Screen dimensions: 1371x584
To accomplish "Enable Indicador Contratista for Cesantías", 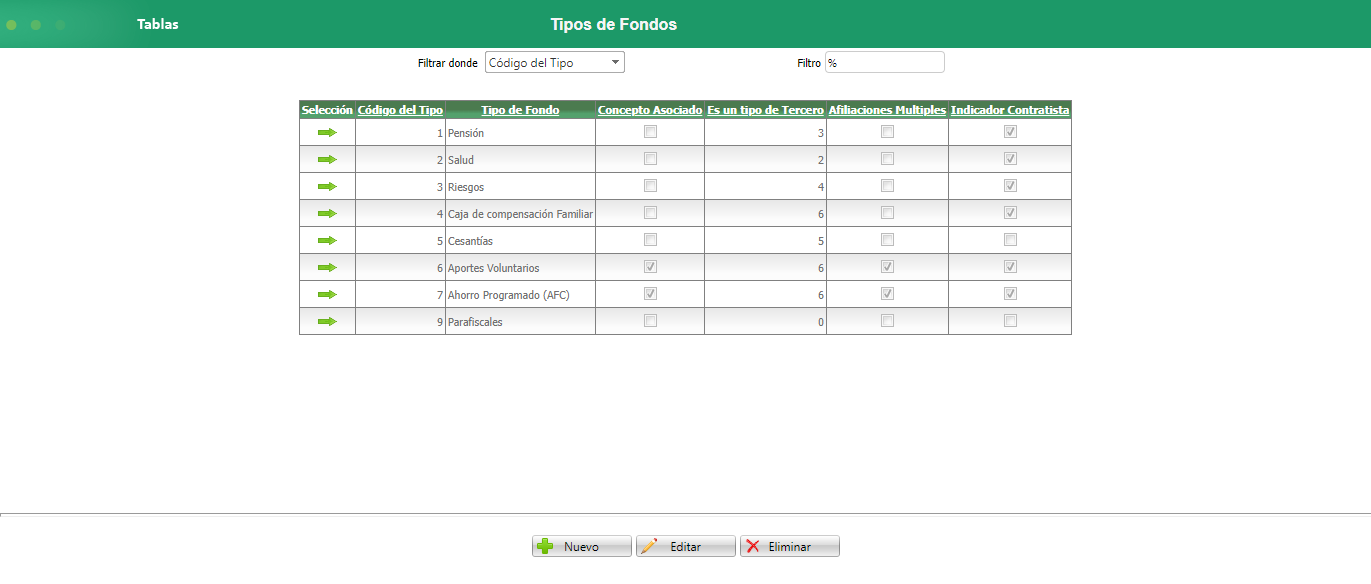I will [1009, 239].
